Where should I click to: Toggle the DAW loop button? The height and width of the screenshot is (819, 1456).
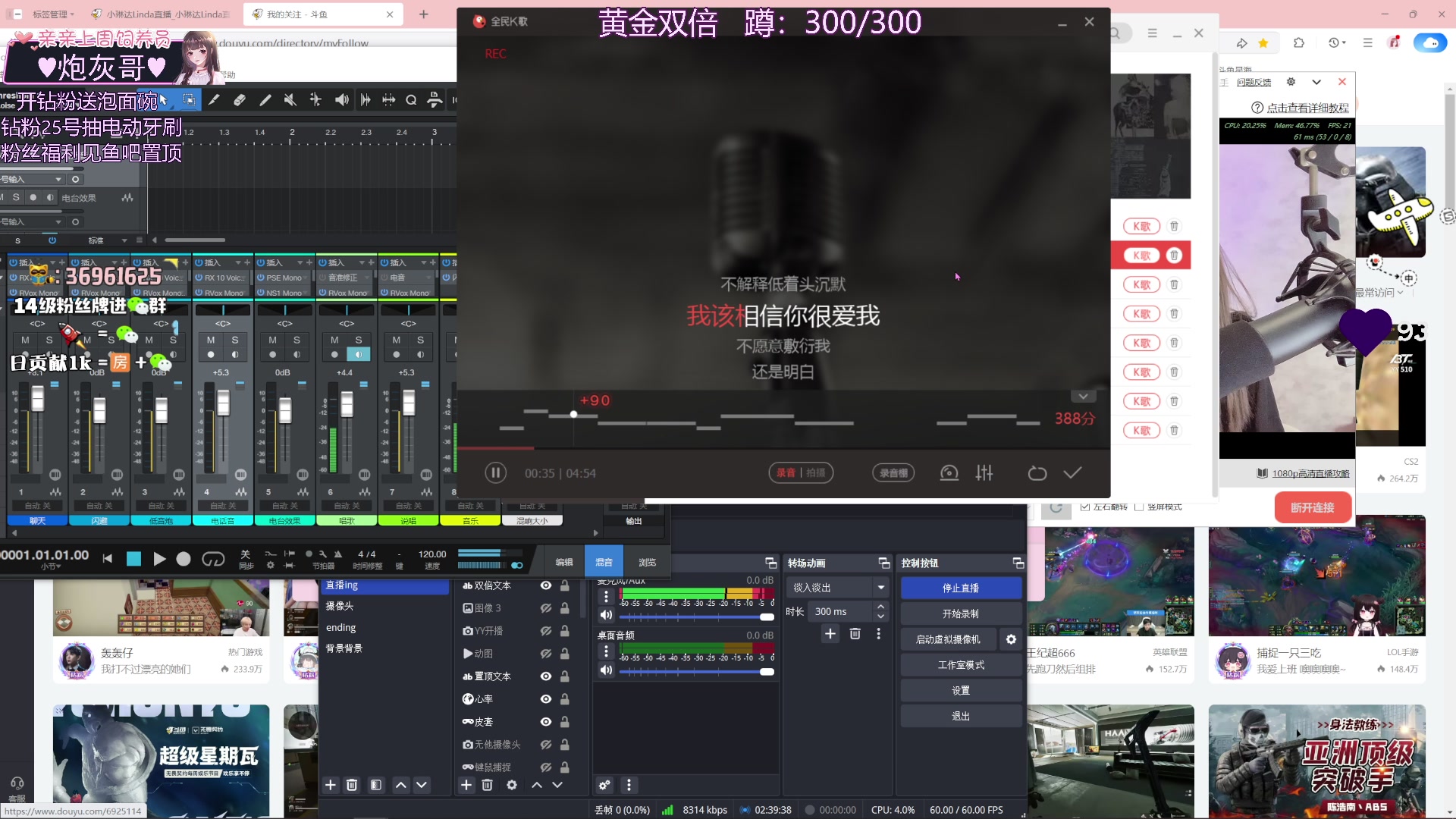(x=213, y=559)
